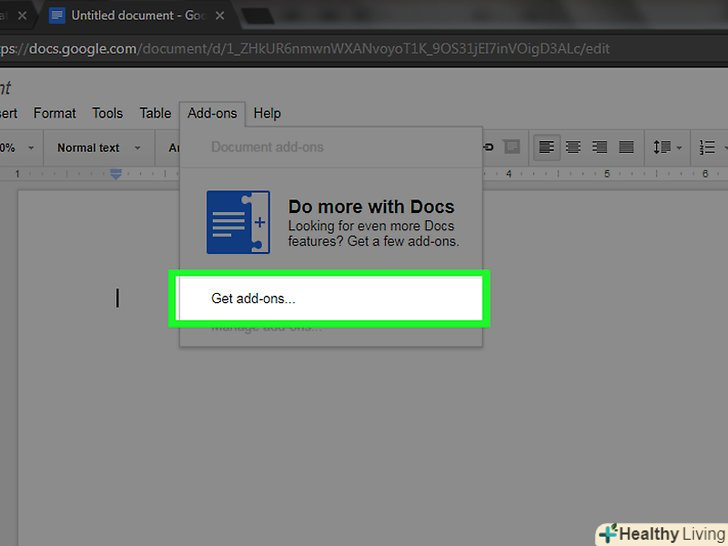Click the indent marker on the ruler
Viewport: 728px width, 546px height.
(x=116, y=174)
